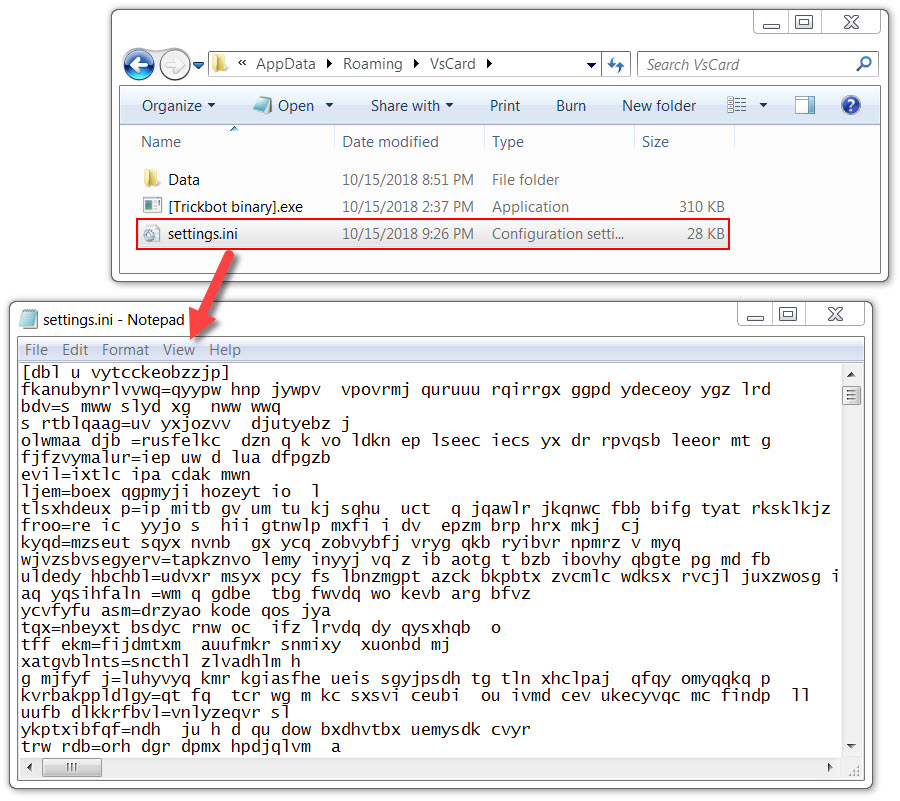Click the AppData breadcrumb
Viewport: 900px width, 801px height.
(286, 64)
